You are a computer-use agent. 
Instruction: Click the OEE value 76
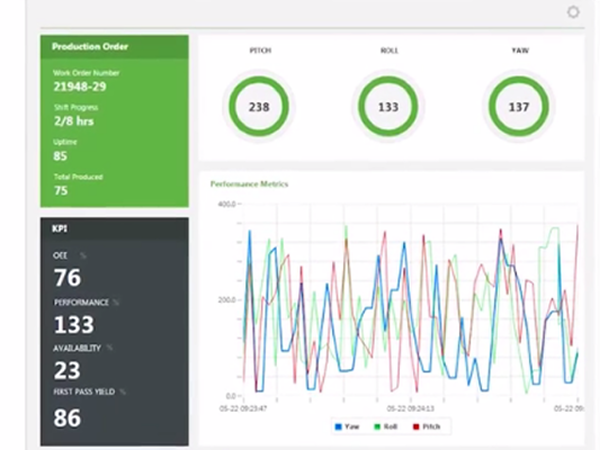67,277
